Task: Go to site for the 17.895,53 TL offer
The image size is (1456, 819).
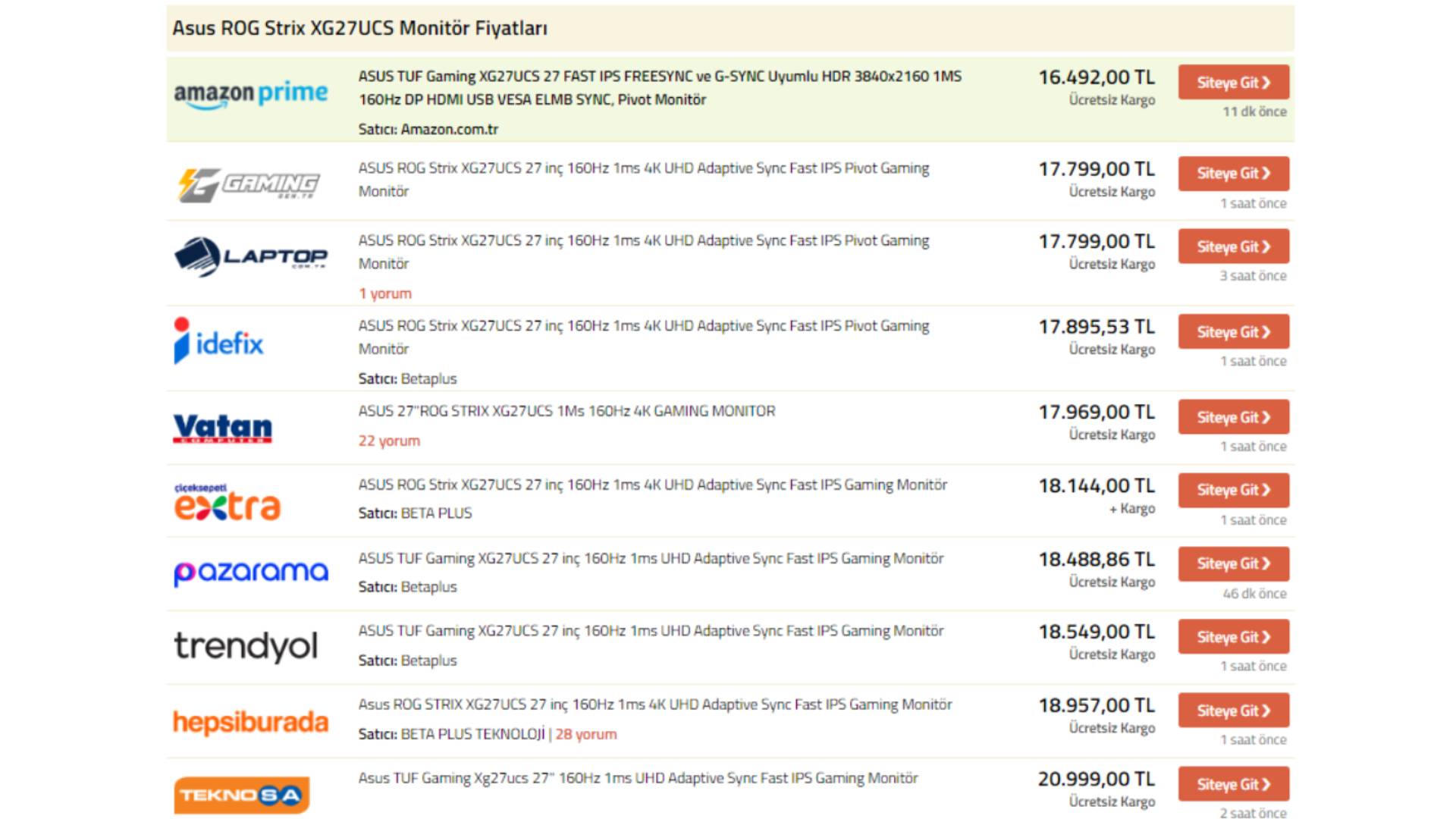Action: tap(1233, 331)
